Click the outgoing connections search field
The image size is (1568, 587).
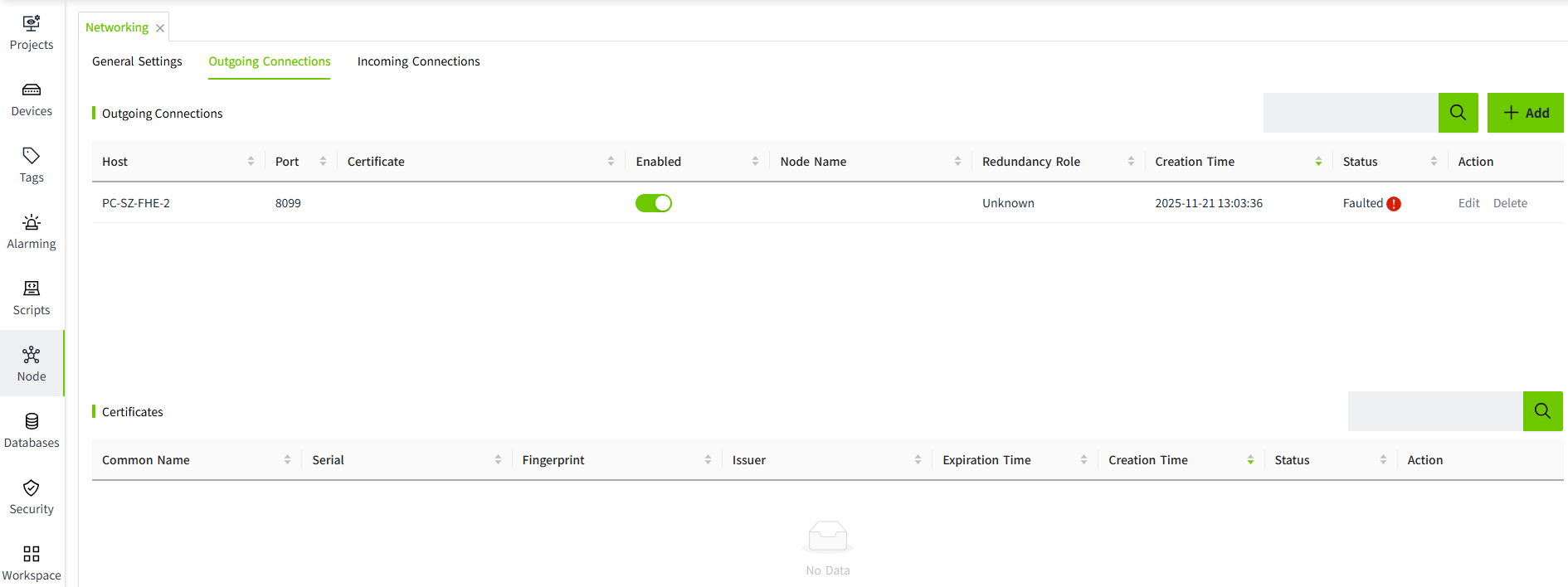coord(1350,113)
